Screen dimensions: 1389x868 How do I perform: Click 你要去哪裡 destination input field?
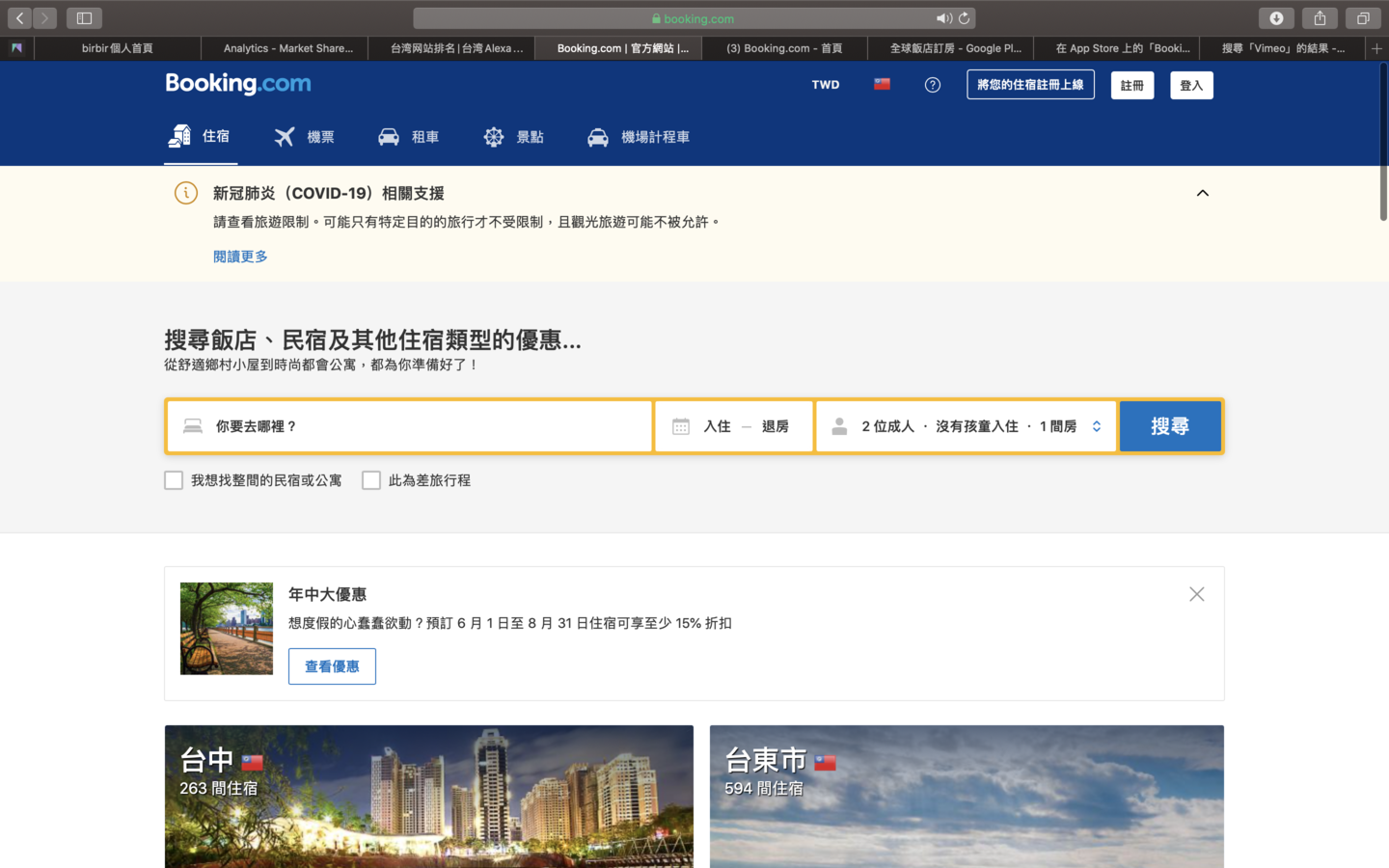pos(410,426)
